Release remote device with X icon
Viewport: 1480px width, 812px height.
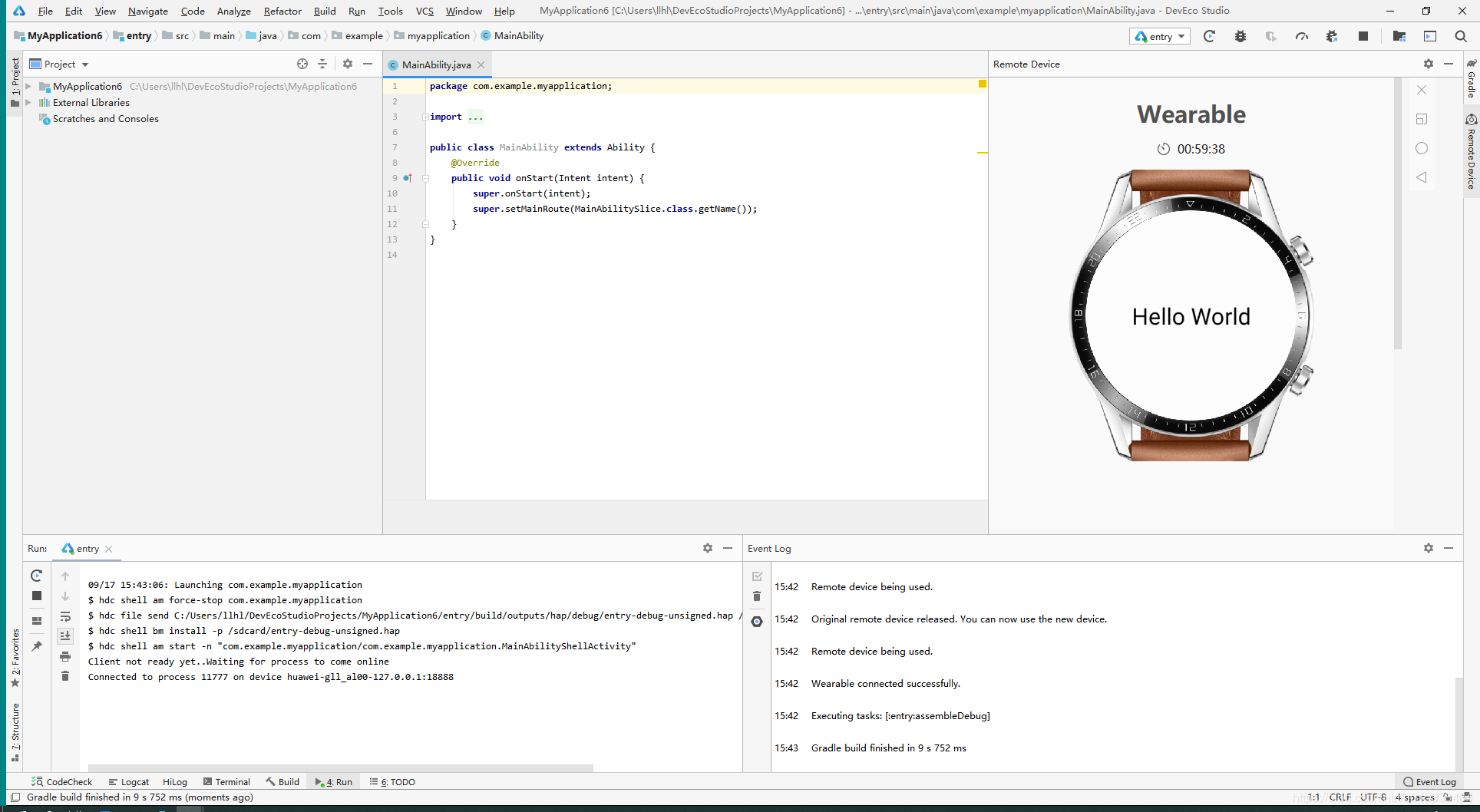coord(1422,90)
